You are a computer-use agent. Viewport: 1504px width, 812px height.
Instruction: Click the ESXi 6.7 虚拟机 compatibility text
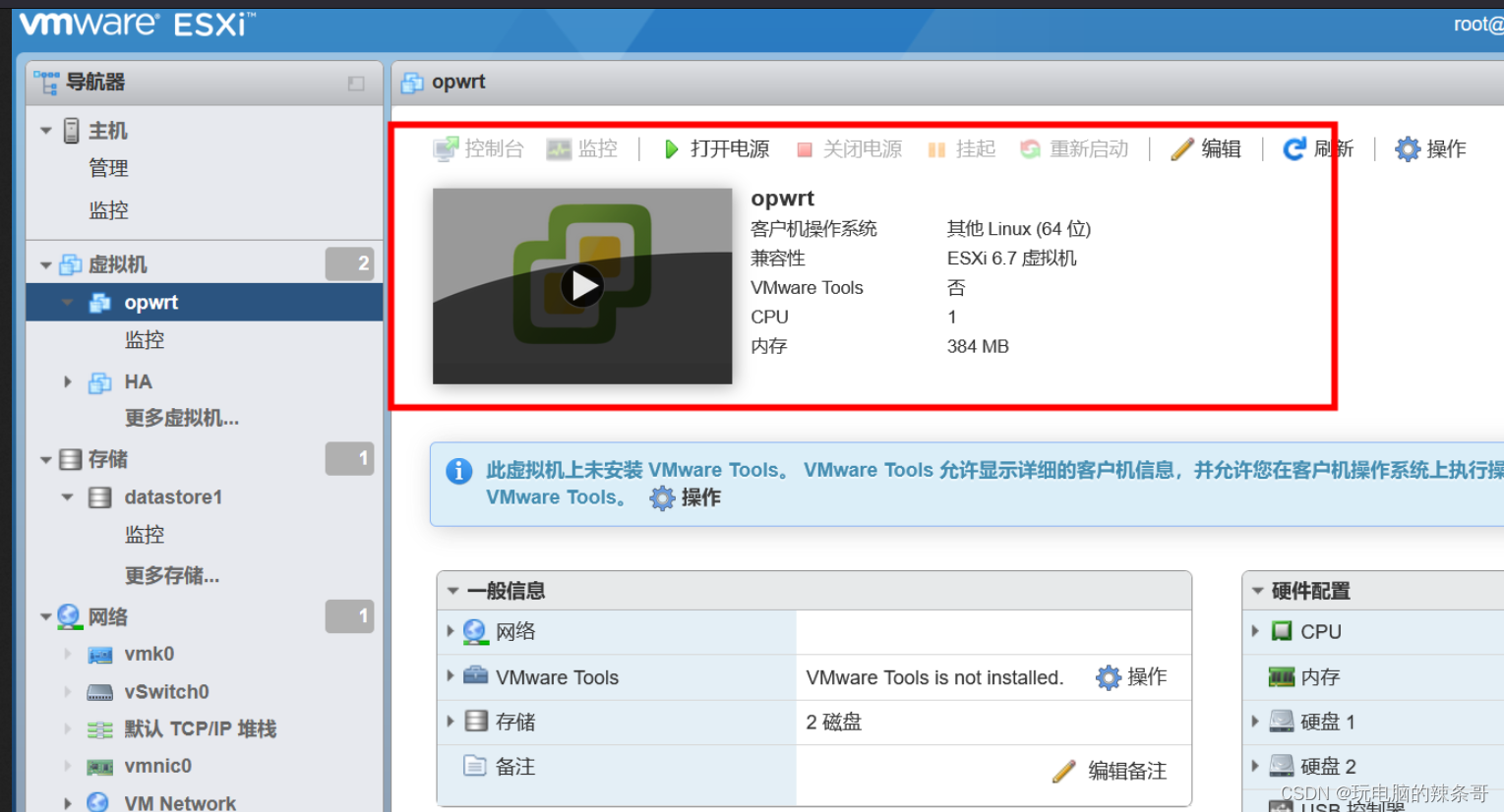(x=1011, y=258)
